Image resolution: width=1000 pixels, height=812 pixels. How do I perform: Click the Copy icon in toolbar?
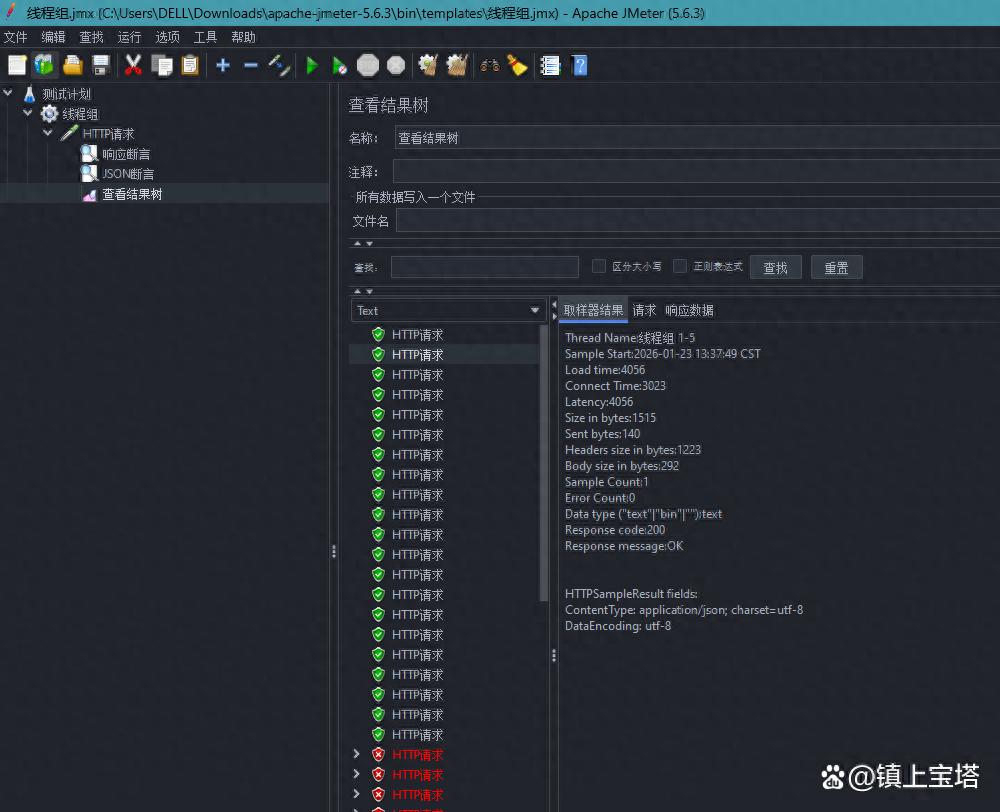[x=162, y=65]
